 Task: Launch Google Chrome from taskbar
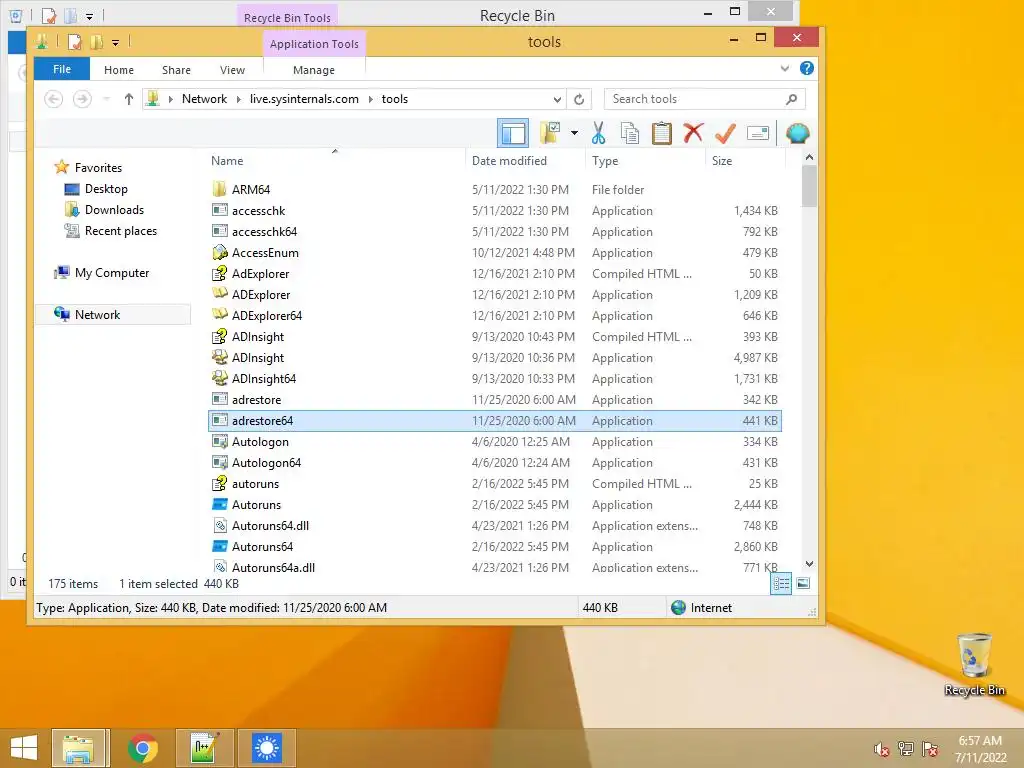point(142,748)
